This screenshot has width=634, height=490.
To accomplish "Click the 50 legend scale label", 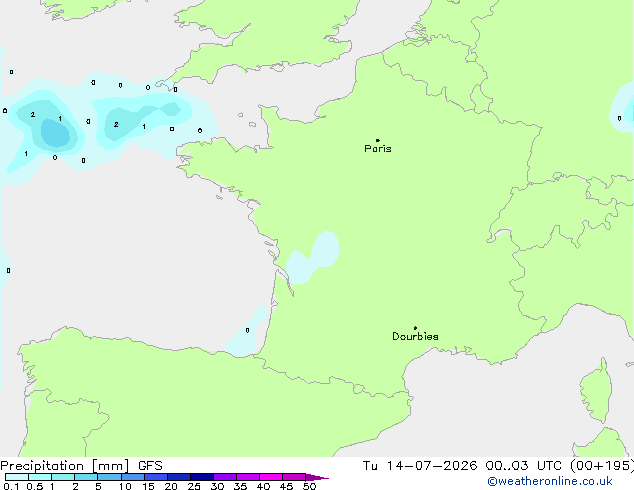I will 309,486.
